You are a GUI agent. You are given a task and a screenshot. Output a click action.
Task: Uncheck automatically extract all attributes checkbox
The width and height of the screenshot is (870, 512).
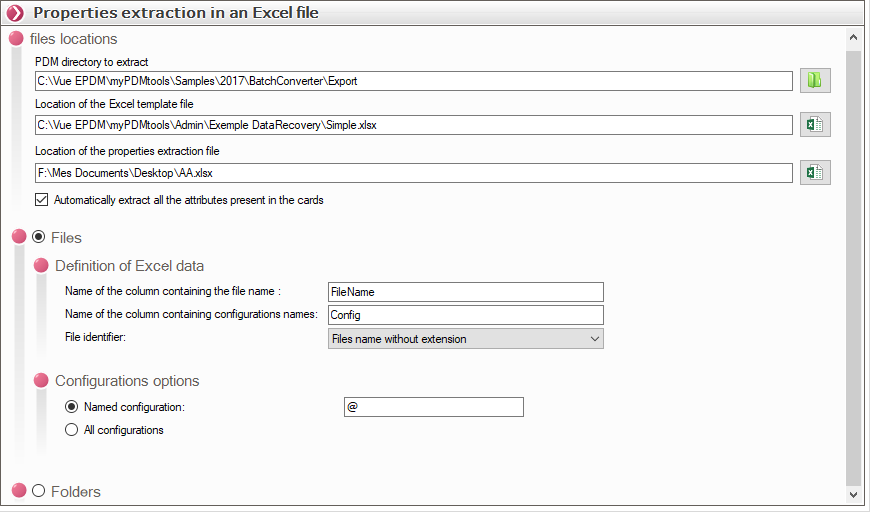(x=41, y=200)
